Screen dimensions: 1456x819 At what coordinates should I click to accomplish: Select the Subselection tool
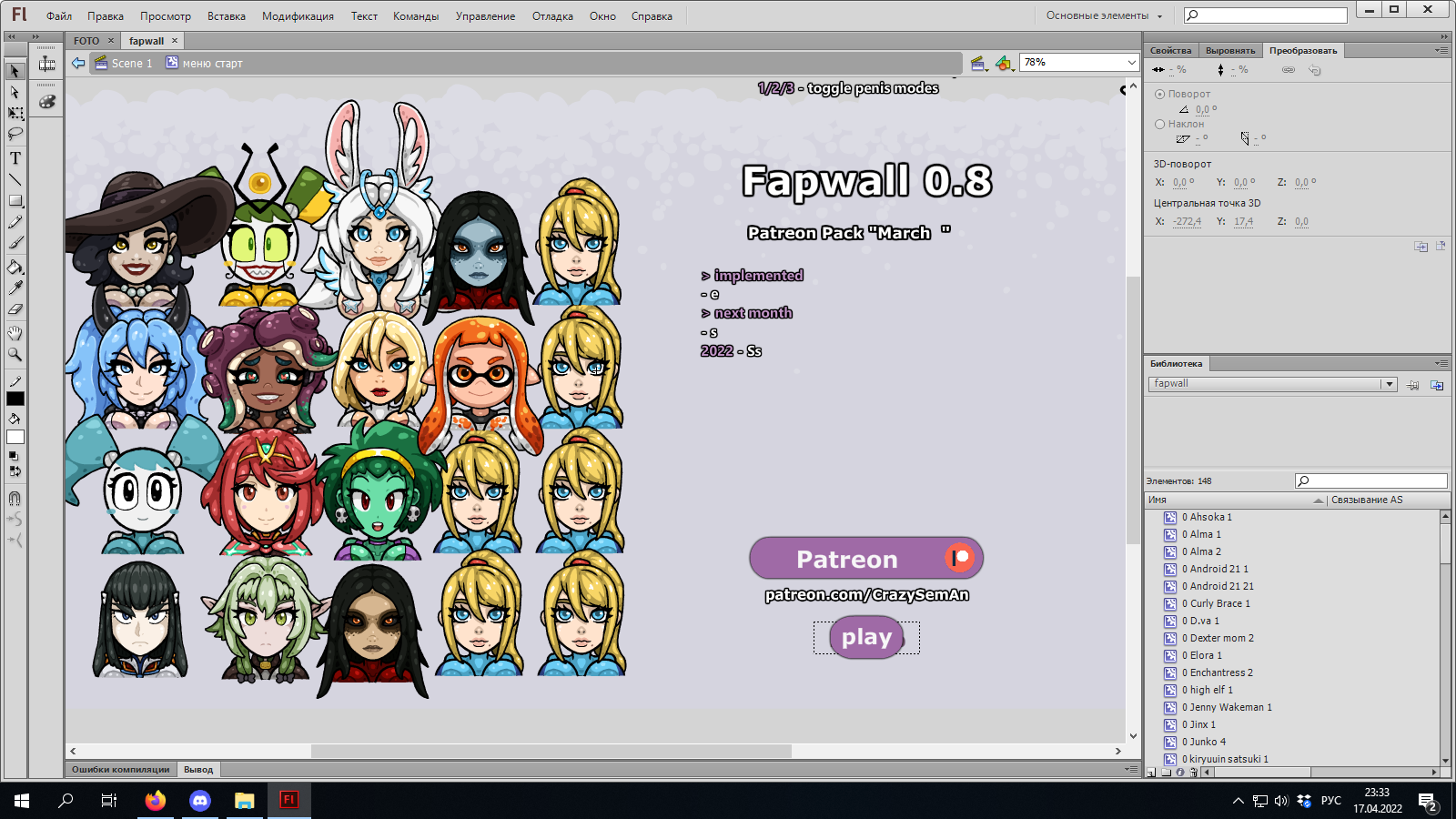(15, 92)
